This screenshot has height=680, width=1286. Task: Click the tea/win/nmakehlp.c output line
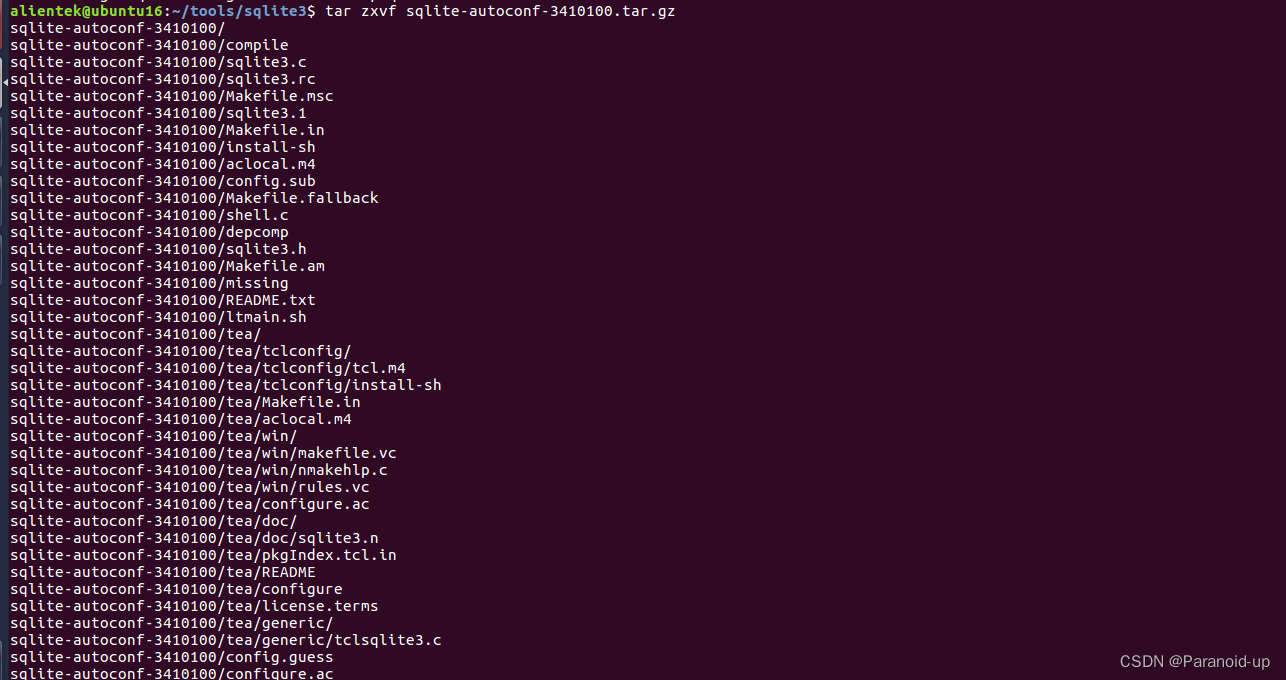[199, 470]
